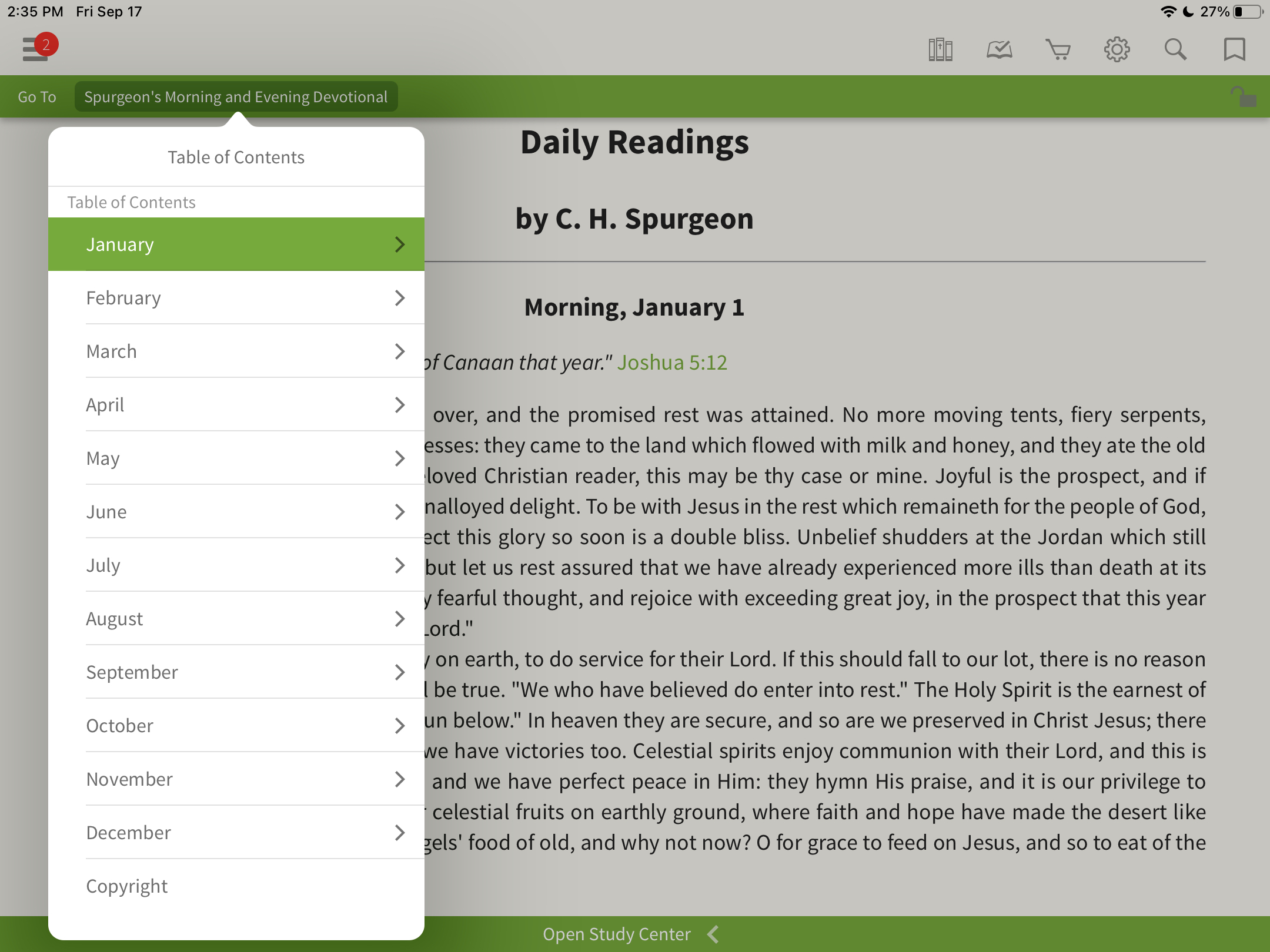The height and width of the screenshot is (952, 1270).
Task: Expand December with its chevron
Action: pos(400,833)
